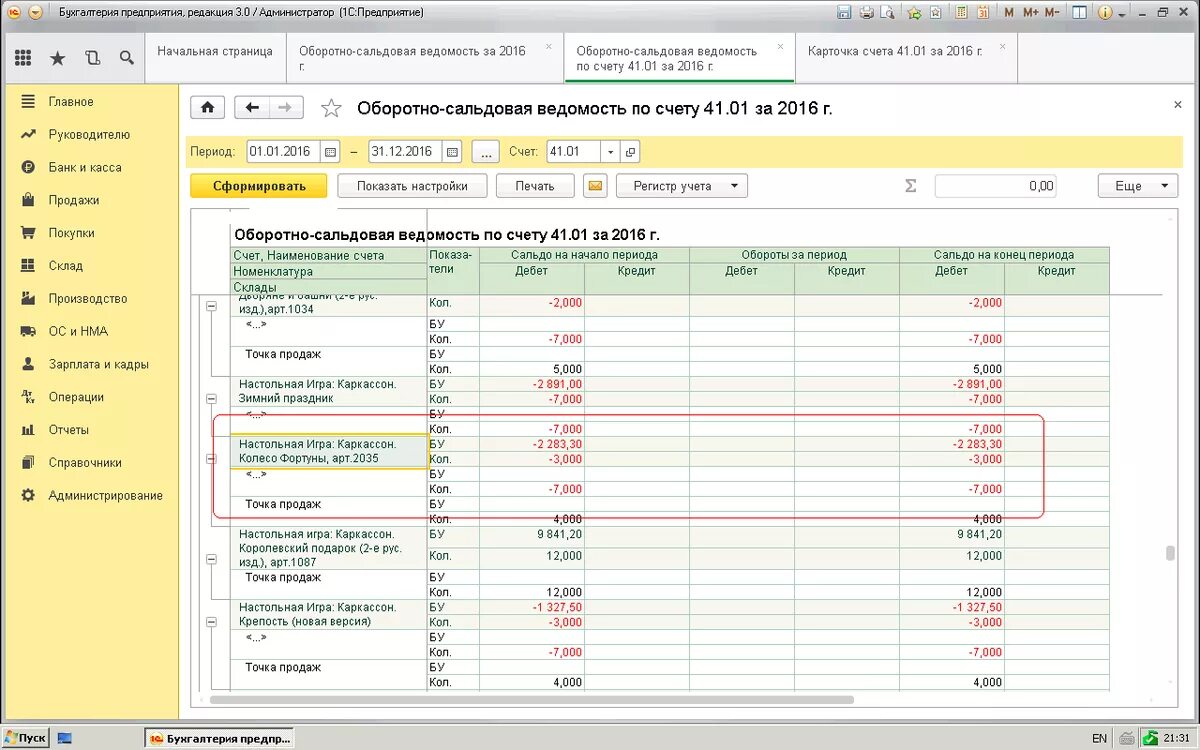1200x750 pixels.
Task: Click the Home button in report header
Action: tap(207, 108)
